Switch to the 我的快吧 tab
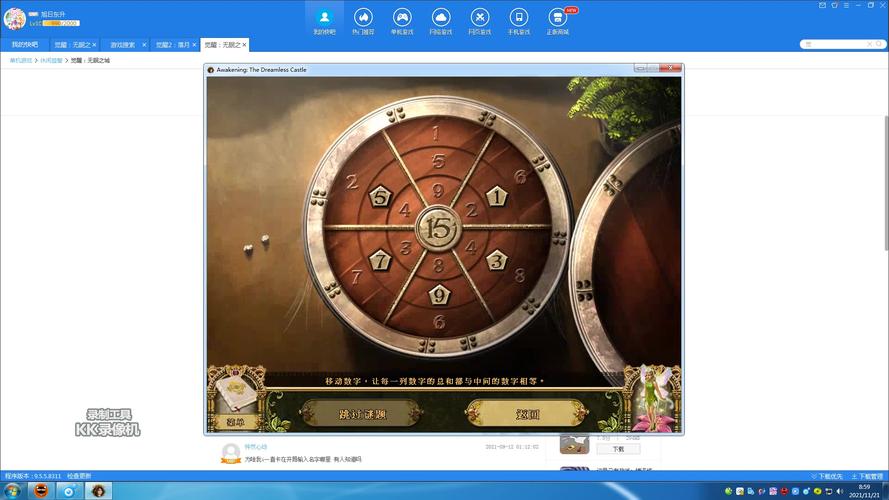889x500 pixels. tap(24, 44)
